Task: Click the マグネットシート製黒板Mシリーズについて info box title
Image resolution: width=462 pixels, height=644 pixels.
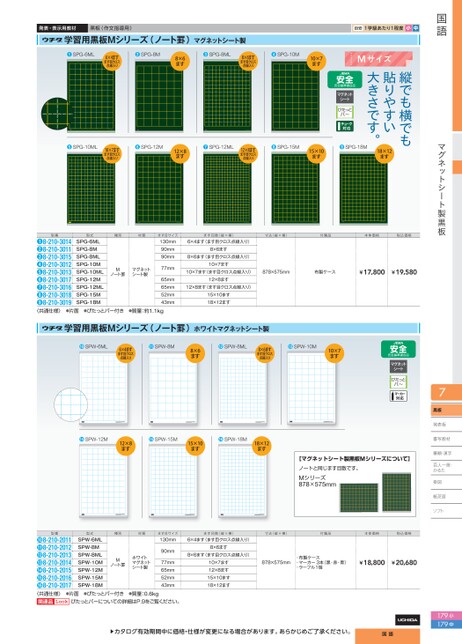Action: click(354, 458)
